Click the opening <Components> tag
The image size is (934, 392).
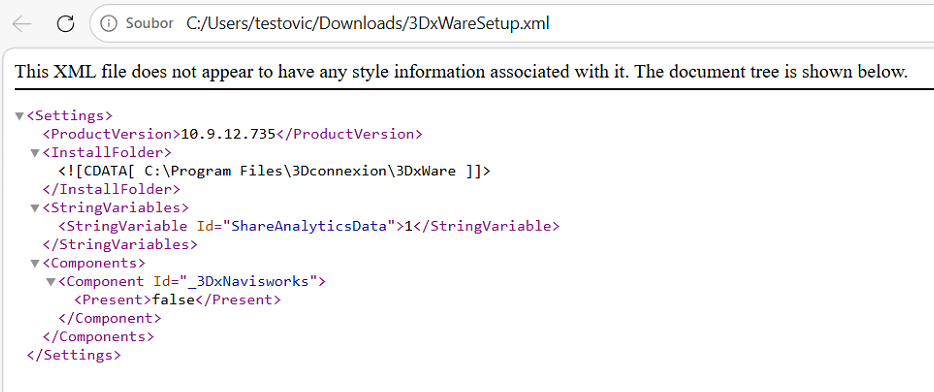pyautogui.click(x=94, y=263)
